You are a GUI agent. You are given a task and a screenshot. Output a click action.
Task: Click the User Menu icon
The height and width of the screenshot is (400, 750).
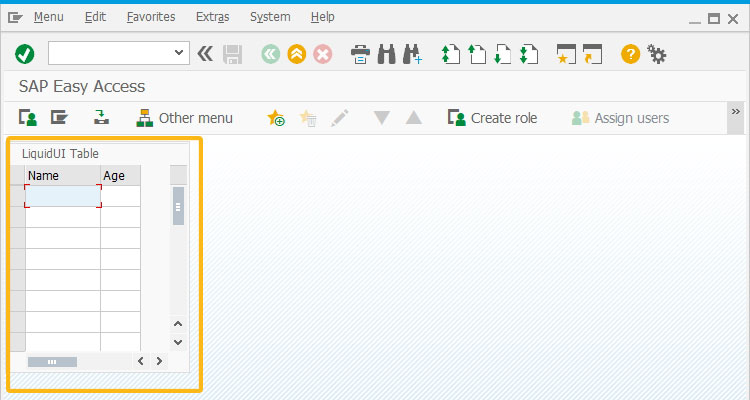point(28,117)
